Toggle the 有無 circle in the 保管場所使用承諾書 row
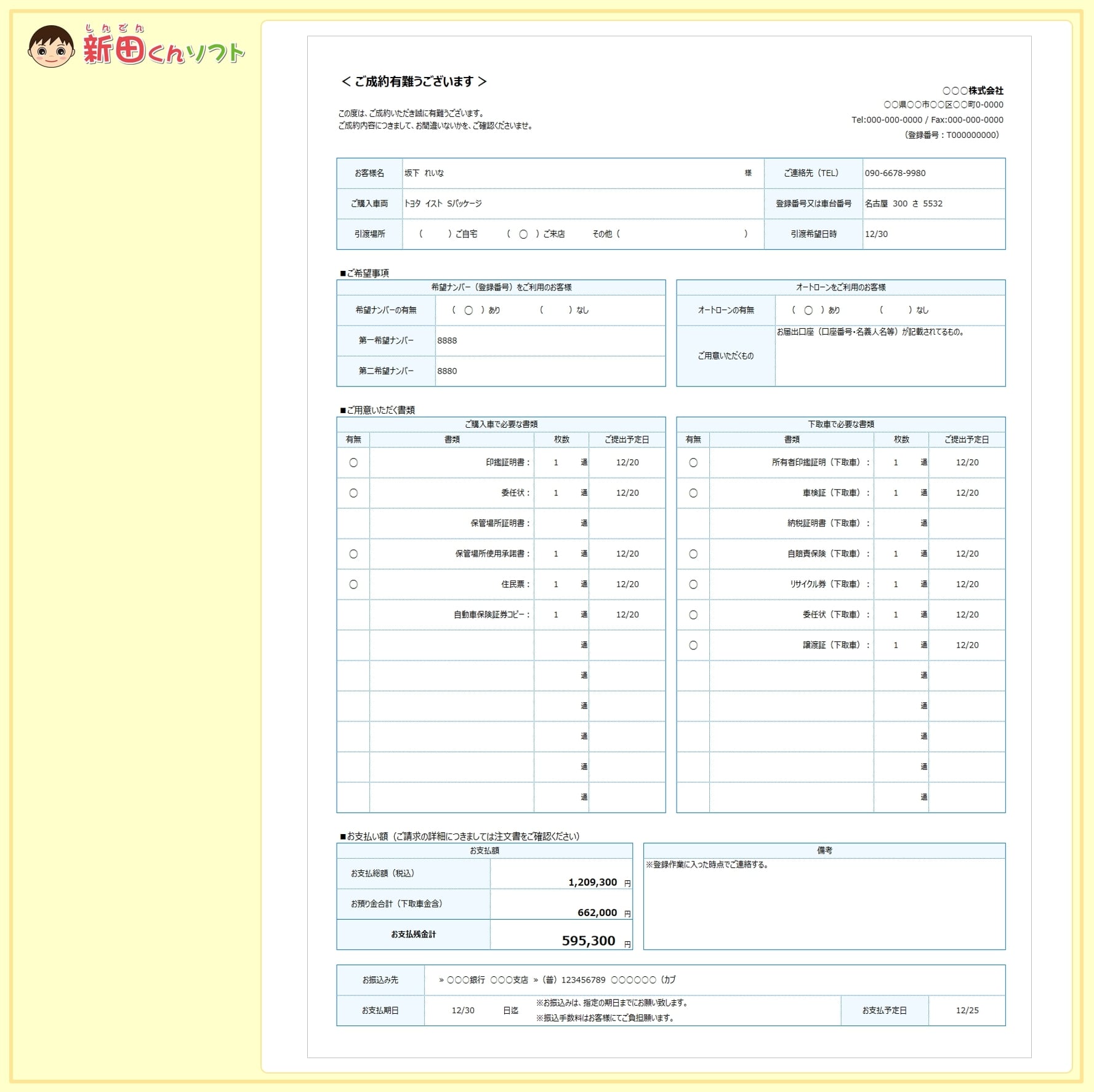This screenshot has height=1092, width=1094. (x=353, y=554)
